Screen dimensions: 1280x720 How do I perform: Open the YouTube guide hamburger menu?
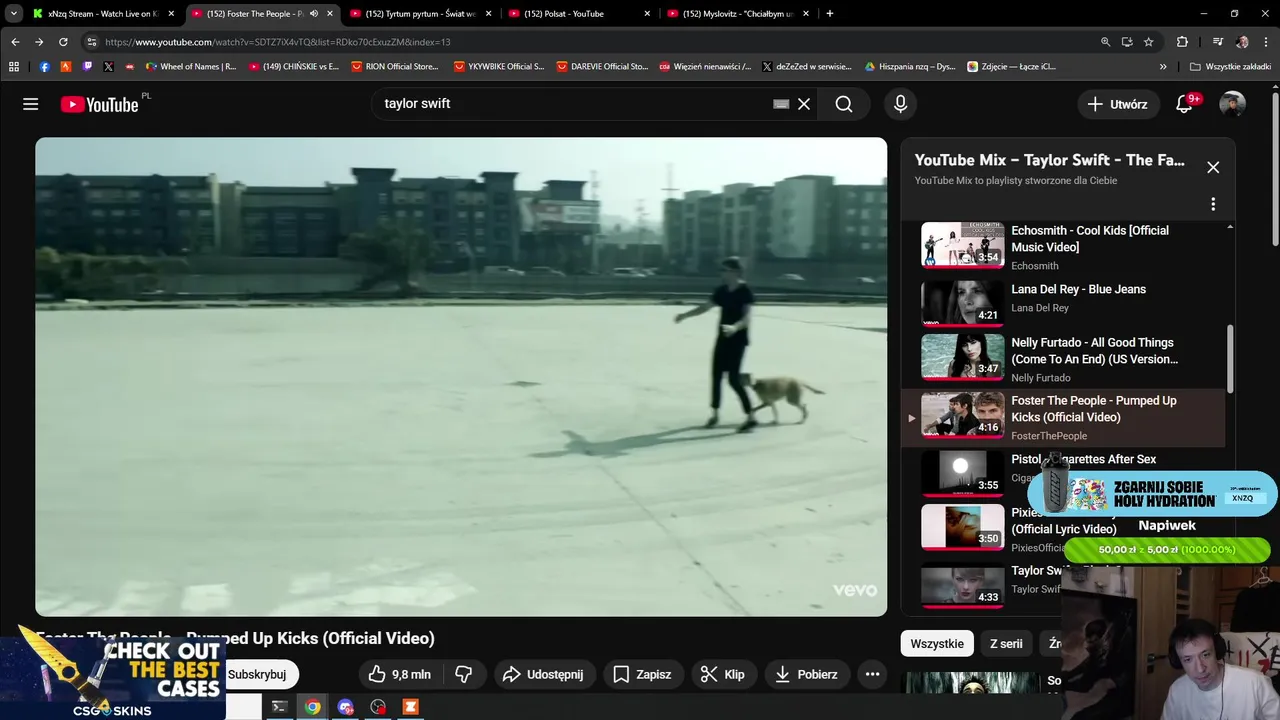tap(31, 104)
